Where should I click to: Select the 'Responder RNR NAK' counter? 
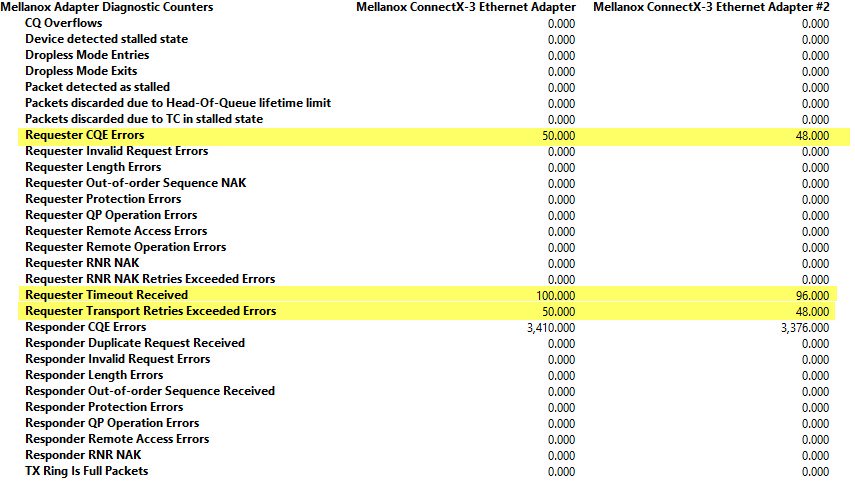83,455
